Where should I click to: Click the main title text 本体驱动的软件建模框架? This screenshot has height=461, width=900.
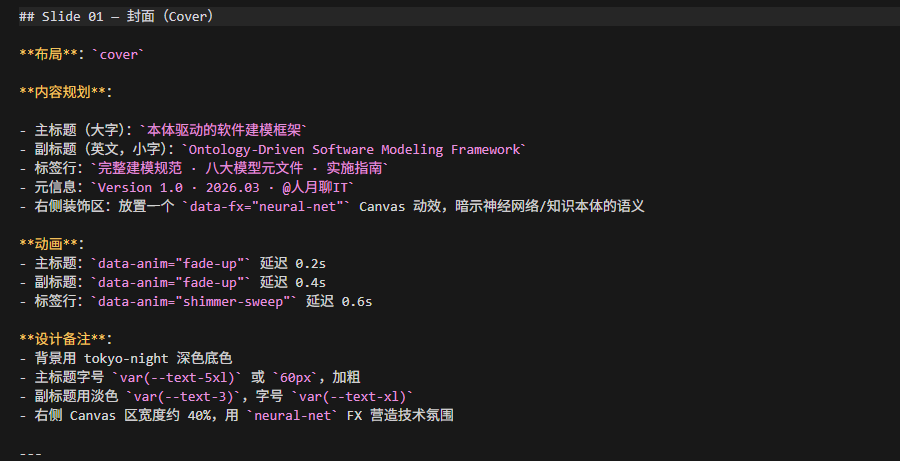click(x=224, y=130)
